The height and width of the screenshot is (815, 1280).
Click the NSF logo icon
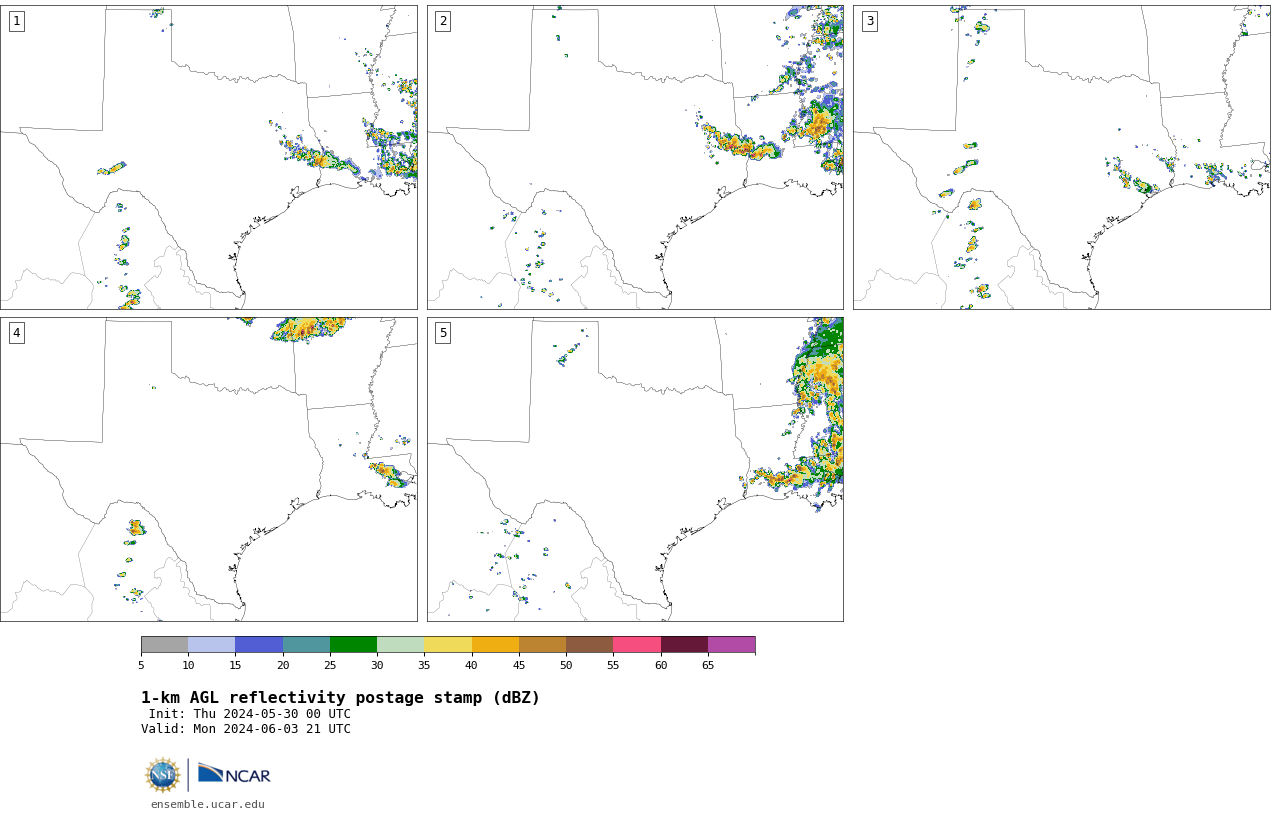[x=163, y=775]
